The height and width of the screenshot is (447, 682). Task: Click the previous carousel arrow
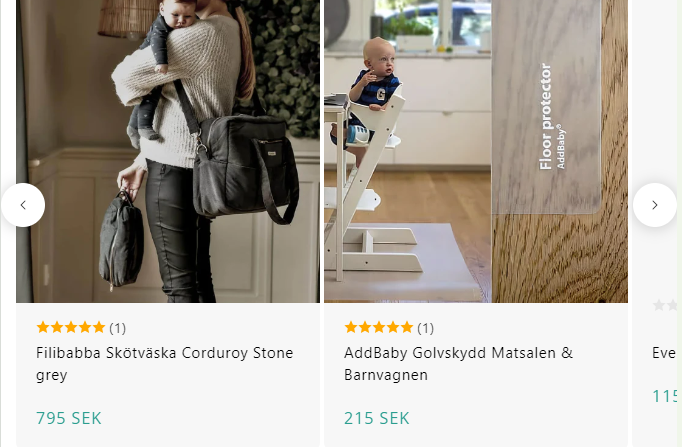23,205
